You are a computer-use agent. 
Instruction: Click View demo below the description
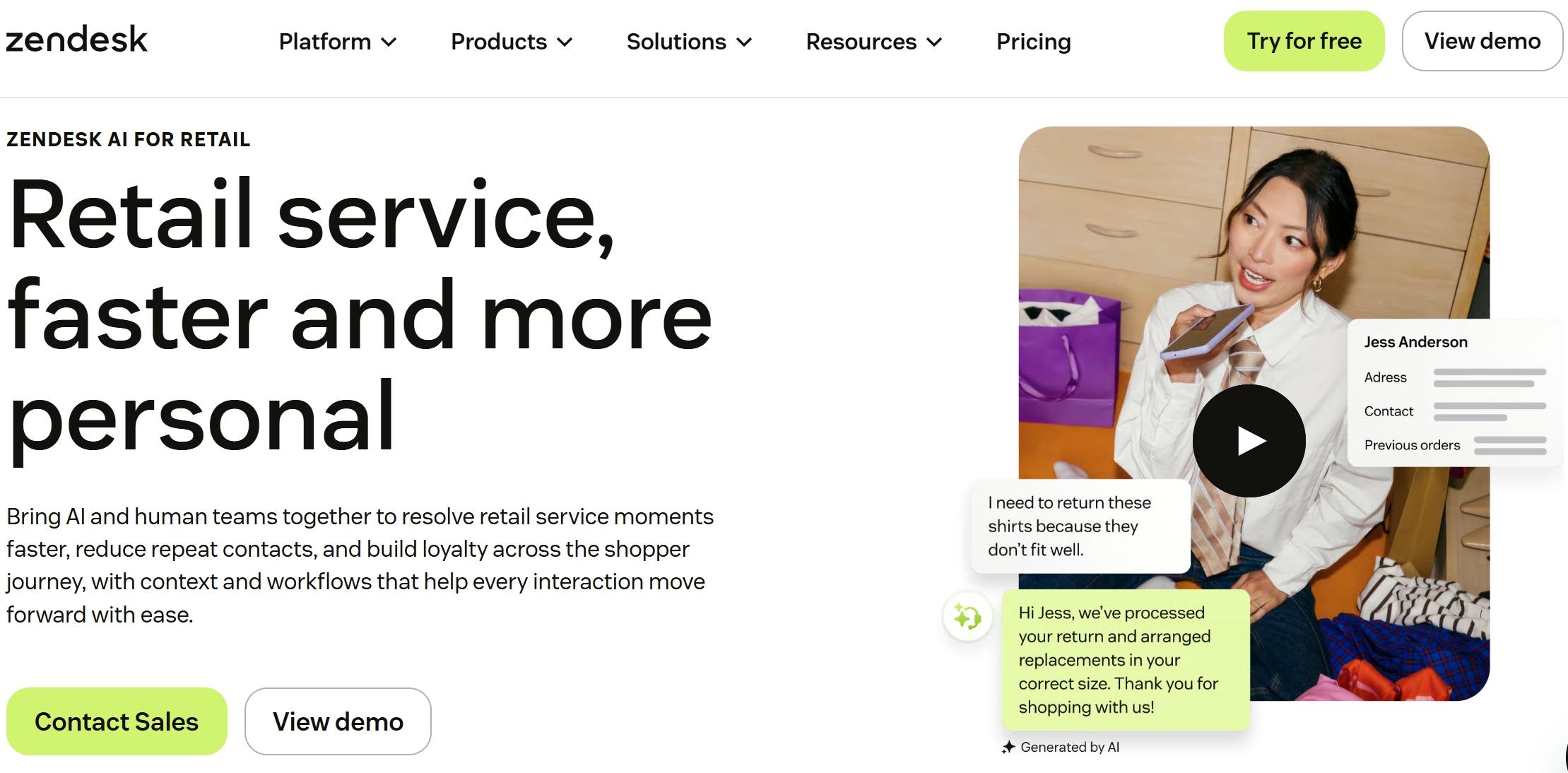(338, 721)
